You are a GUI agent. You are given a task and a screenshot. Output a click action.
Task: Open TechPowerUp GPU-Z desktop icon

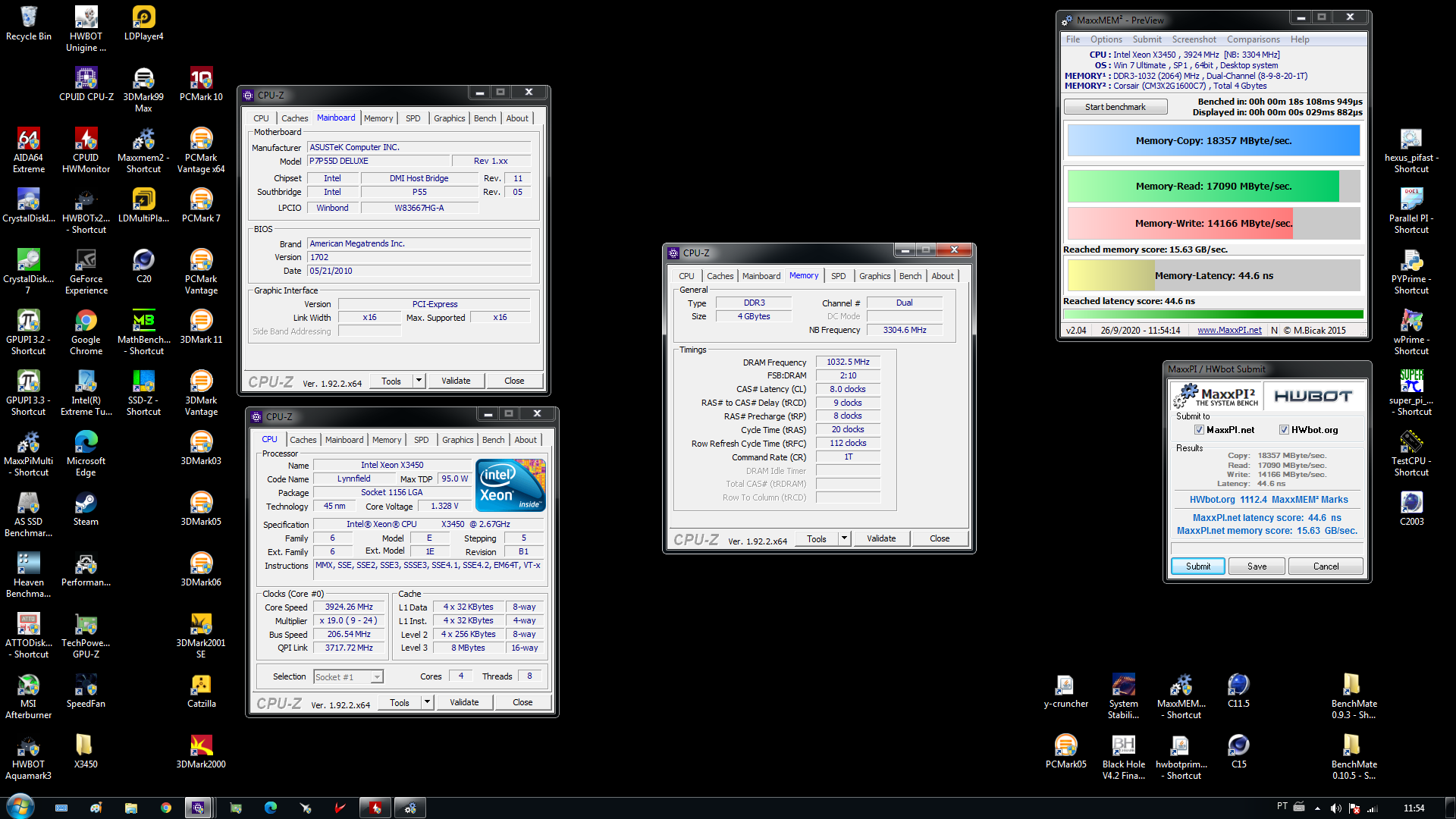[x=86, y=635]
